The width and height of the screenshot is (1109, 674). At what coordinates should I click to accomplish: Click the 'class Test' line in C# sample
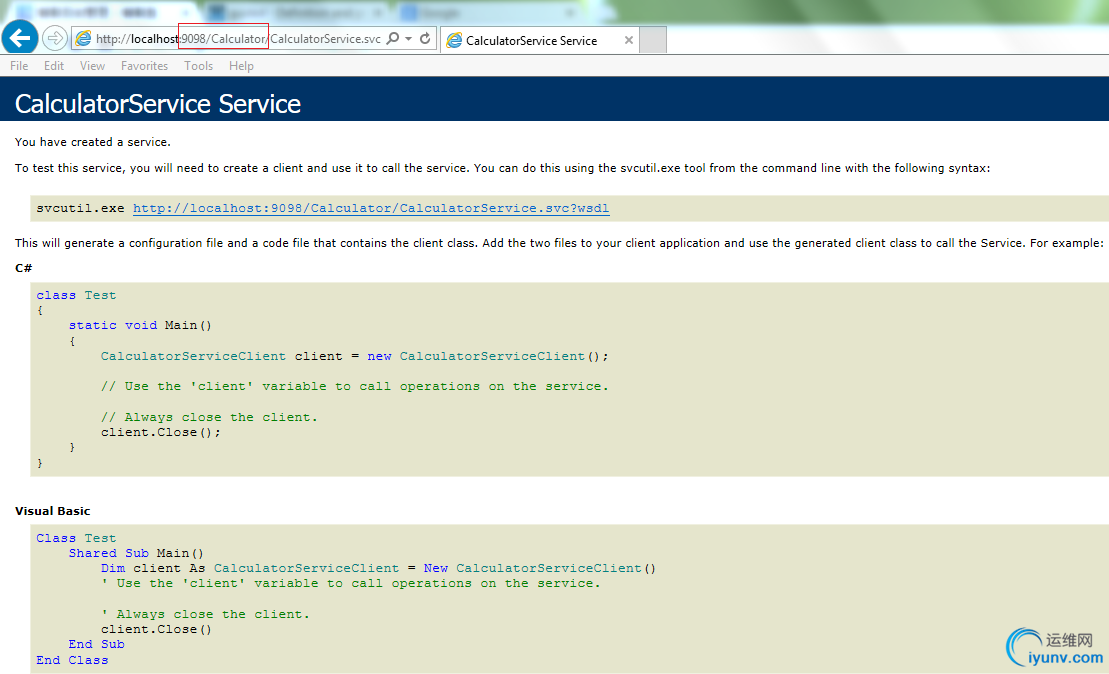click(76, 295)
